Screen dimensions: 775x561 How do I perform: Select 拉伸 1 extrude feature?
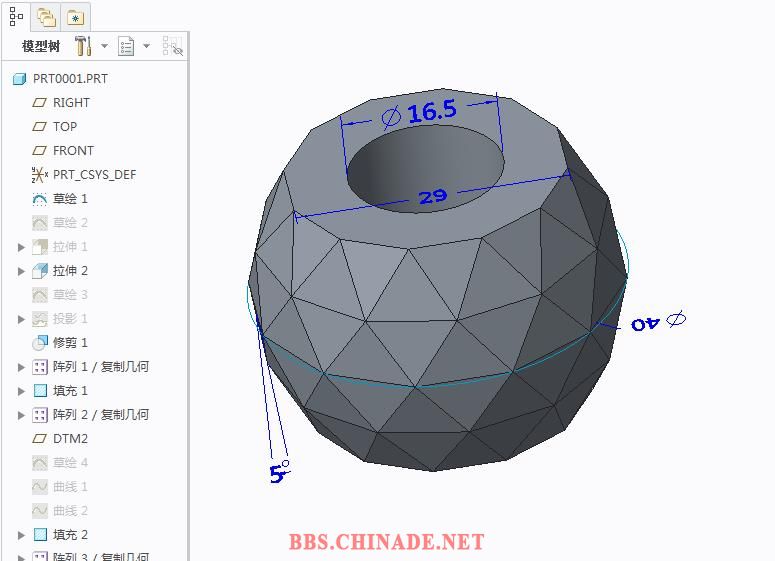70,247
